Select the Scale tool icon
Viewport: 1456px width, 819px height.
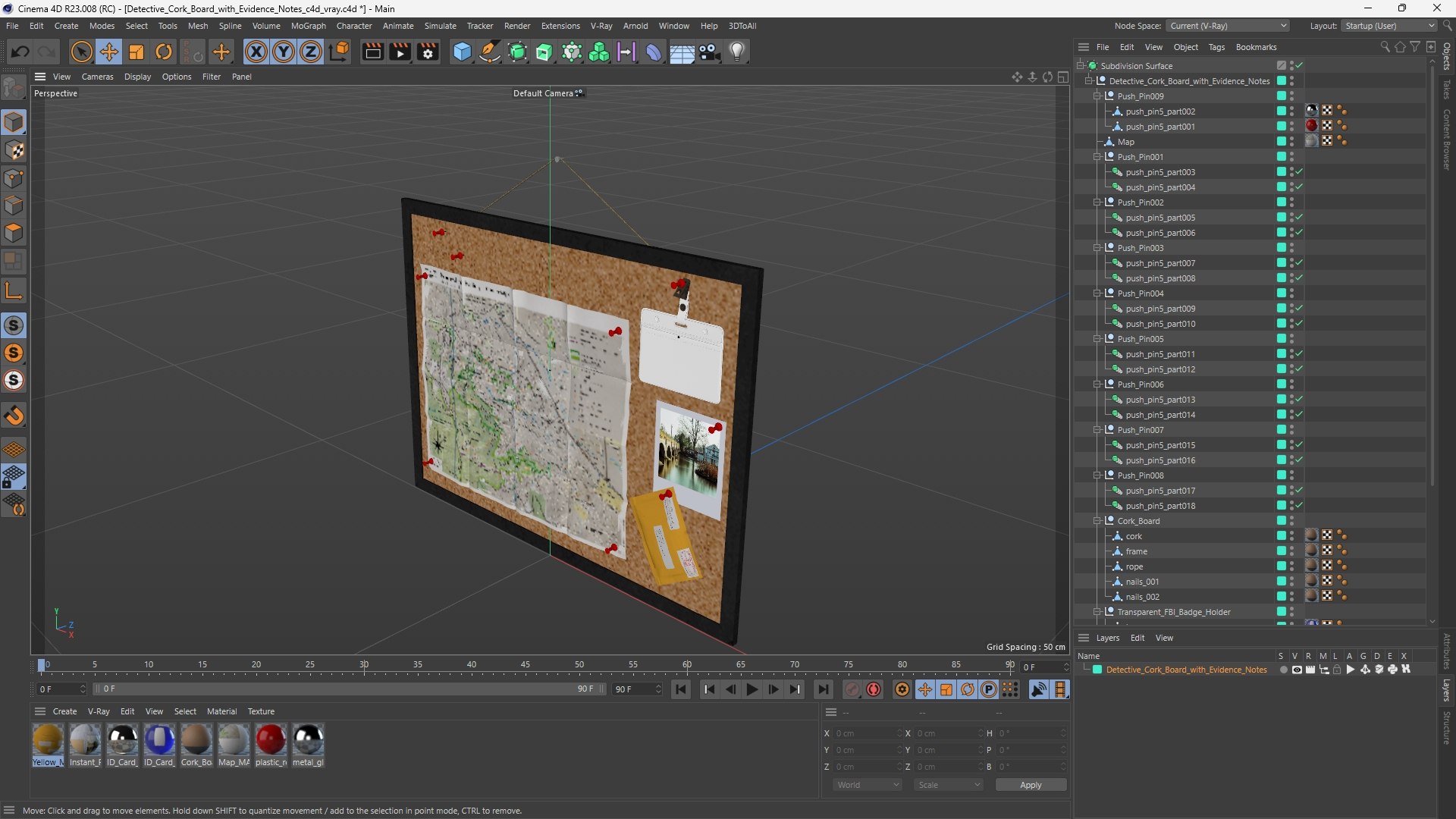pos(136,52)
